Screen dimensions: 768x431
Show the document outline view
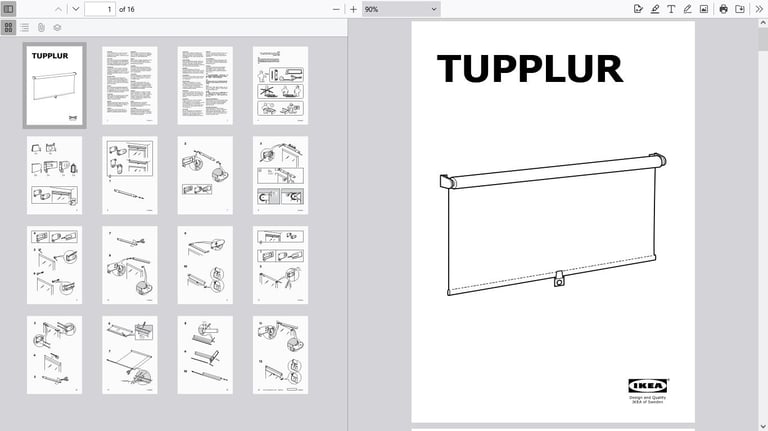[x=24, y=27]
